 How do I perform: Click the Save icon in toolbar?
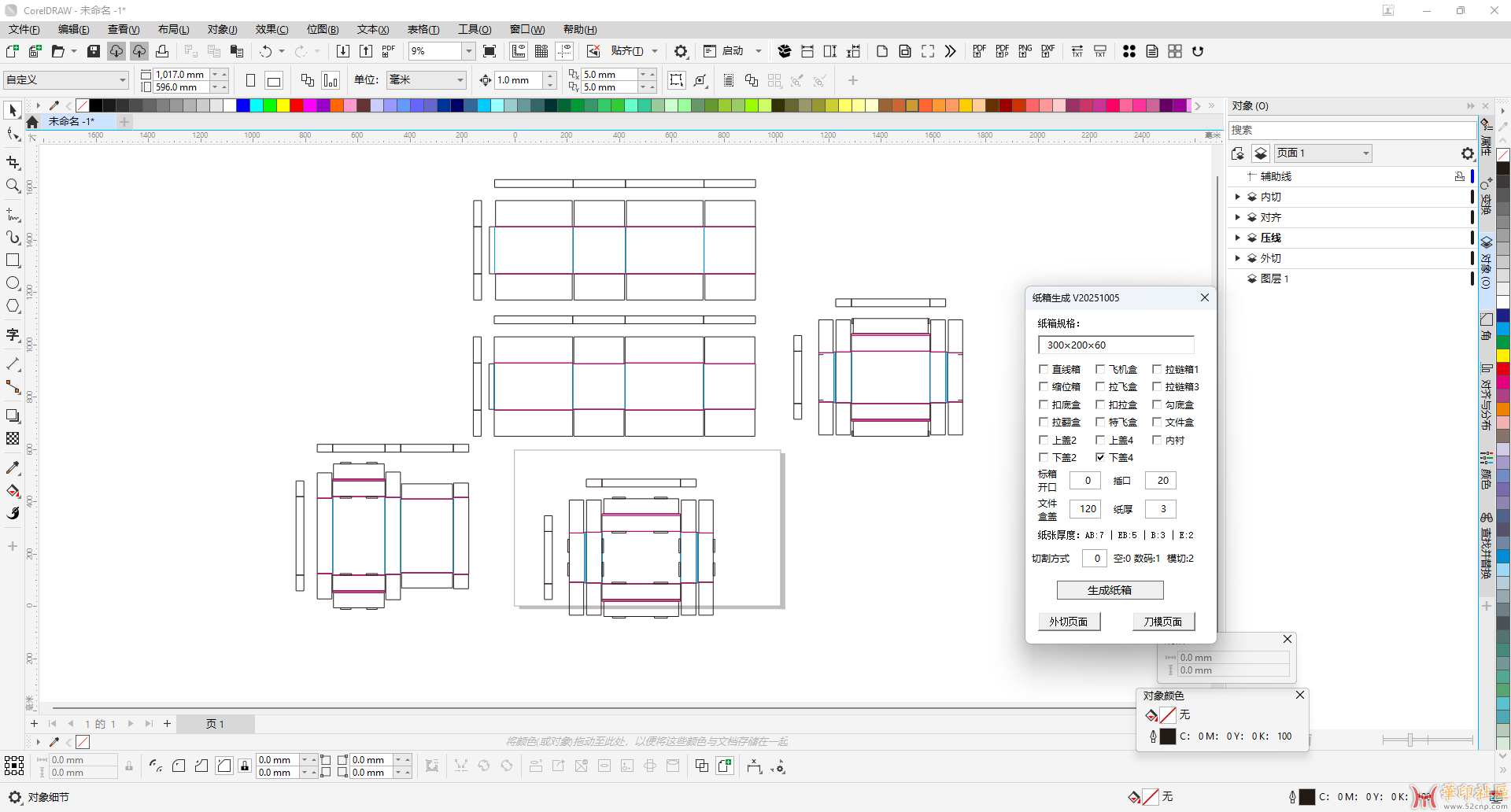click(x=94, y=51)
